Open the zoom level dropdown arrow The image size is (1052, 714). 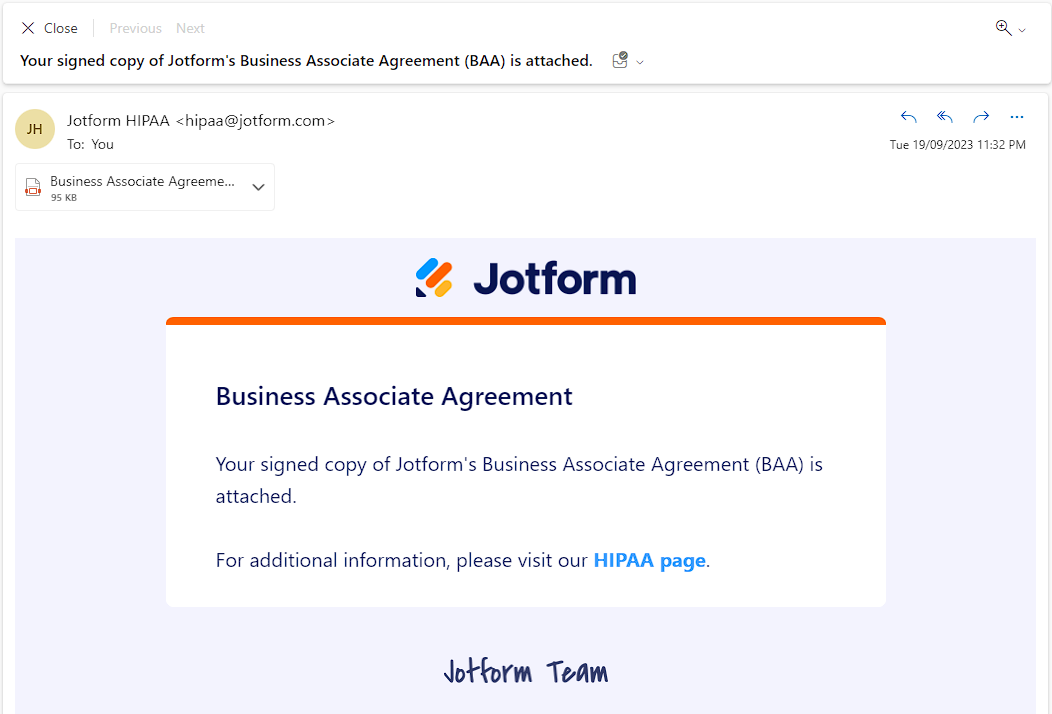[x=1022, y=31]
